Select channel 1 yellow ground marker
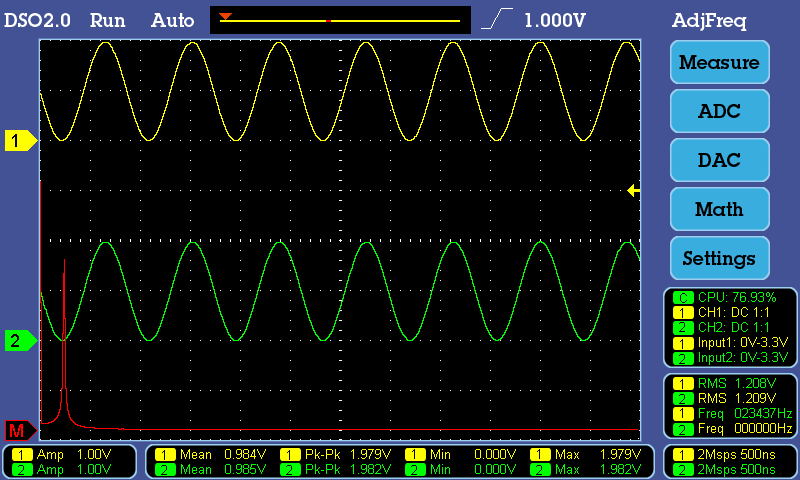 20,140
